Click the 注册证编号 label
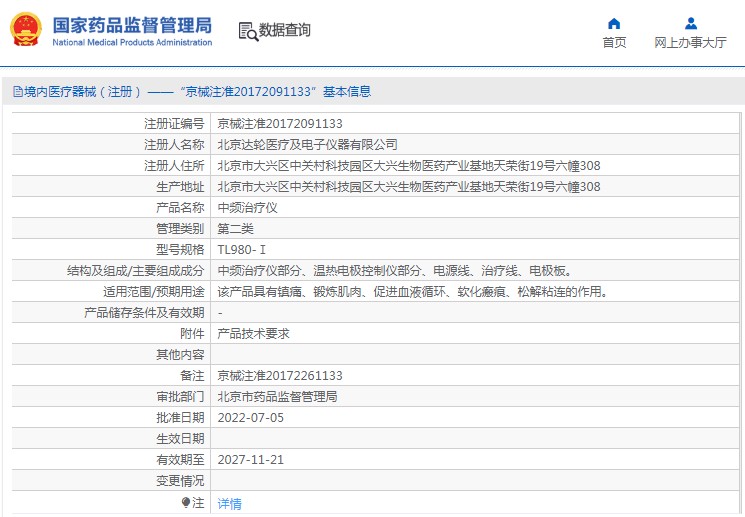 click(x=174, y=124)
